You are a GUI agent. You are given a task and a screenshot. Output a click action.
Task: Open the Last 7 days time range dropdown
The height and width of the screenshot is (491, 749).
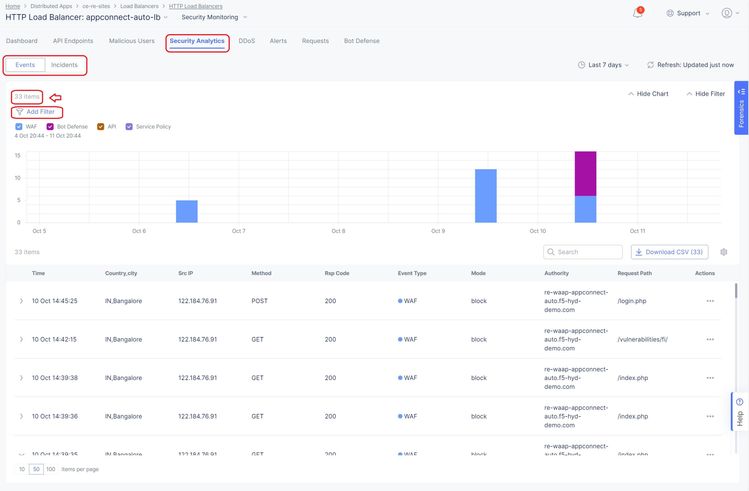pos(603,65)
